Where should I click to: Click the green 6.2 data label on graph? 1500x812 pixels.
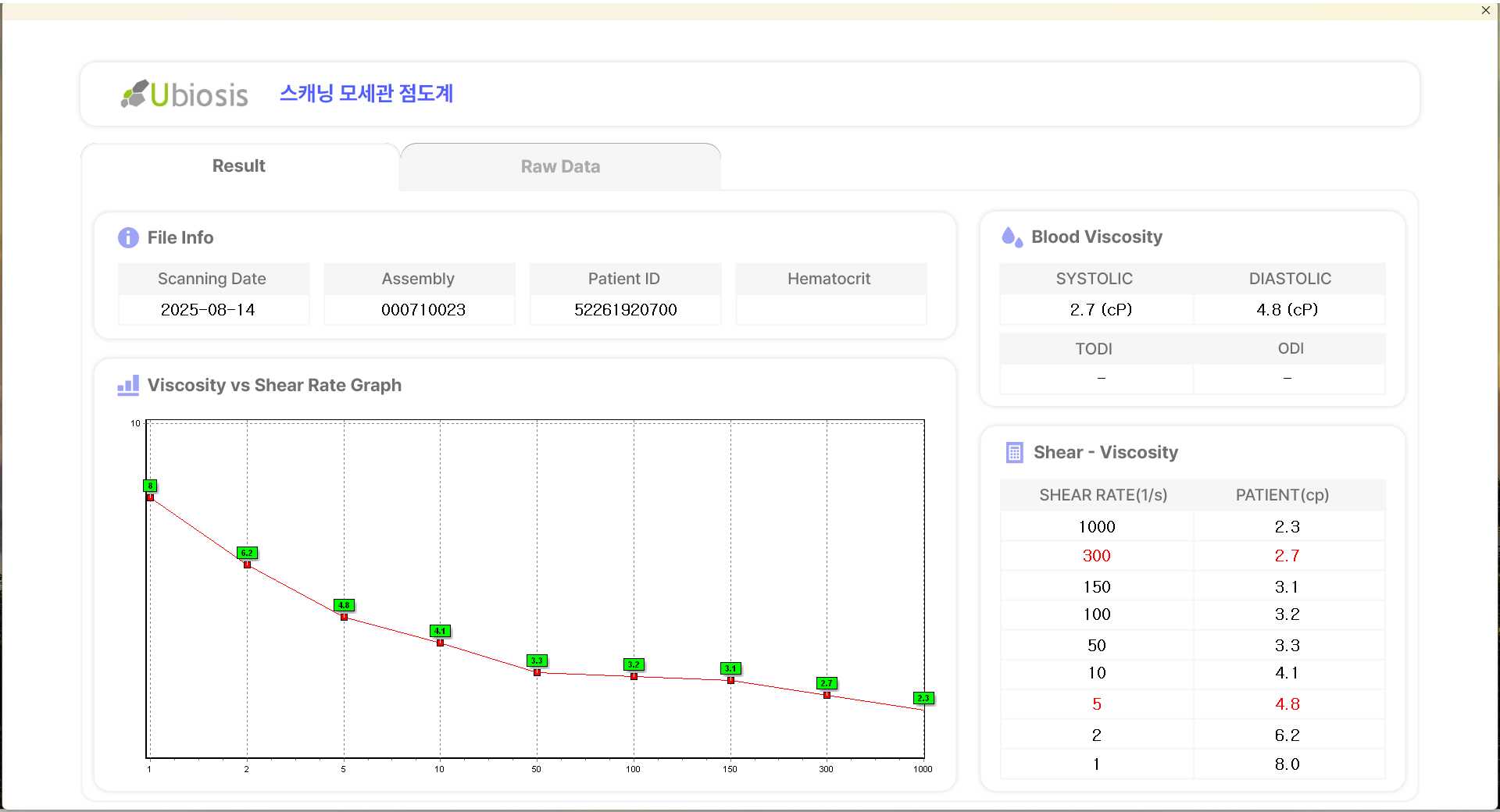click(247, 553)
